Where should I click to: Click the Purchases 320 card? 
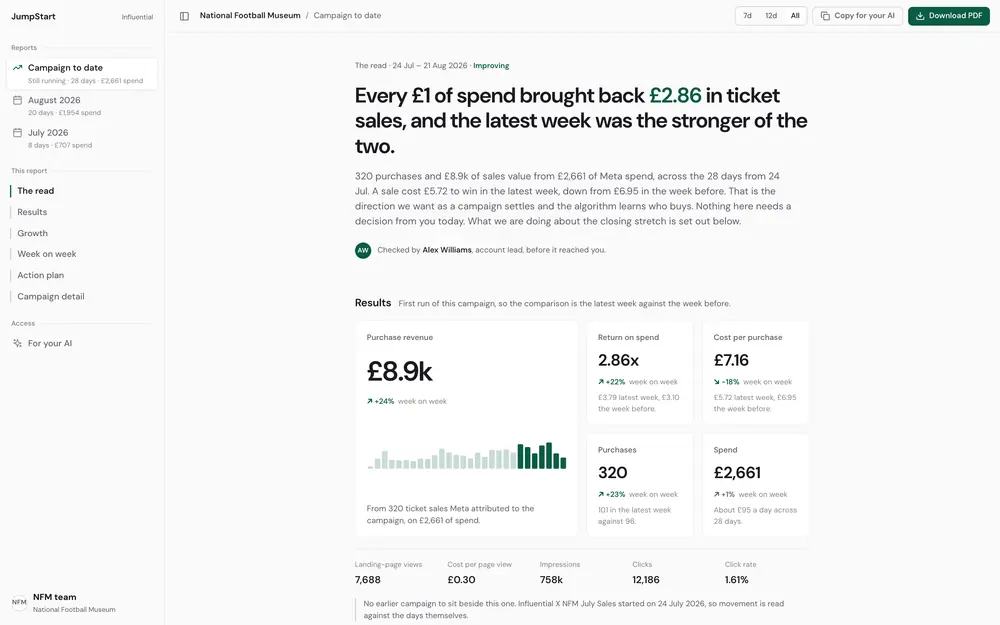click(x=640, y=485)
